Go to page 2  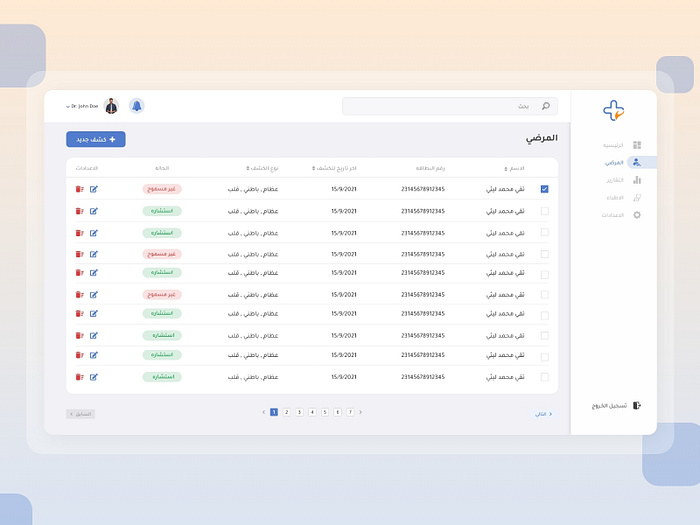pyautogui.click(x=287, y=412)
